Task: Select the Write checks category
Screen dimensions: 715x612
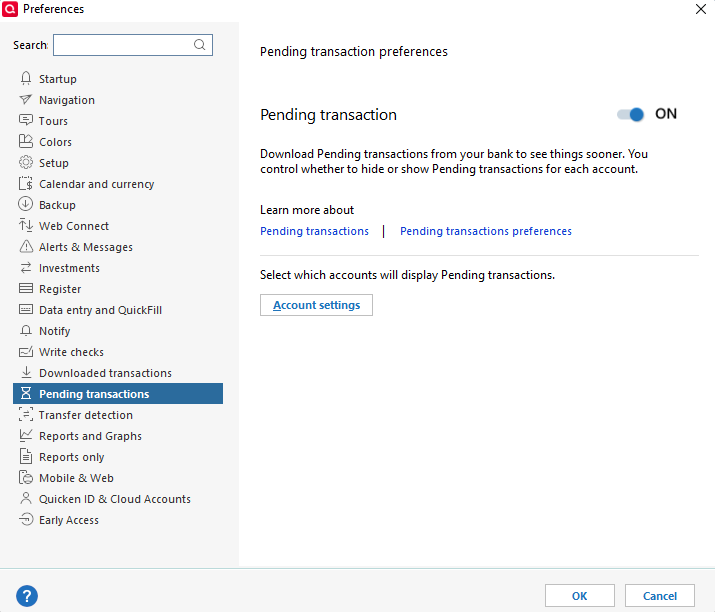Action: pos(72,352)
